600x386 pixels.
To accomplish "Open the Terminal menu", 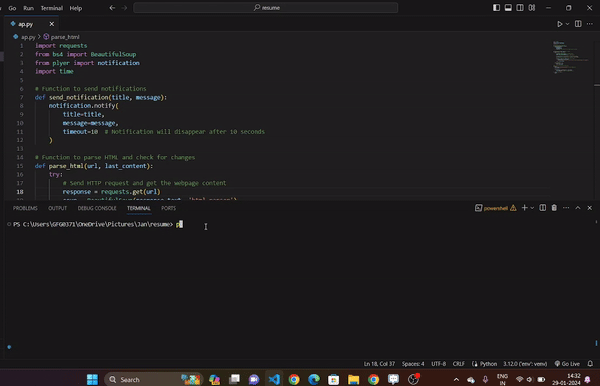I will coord(52,8).
